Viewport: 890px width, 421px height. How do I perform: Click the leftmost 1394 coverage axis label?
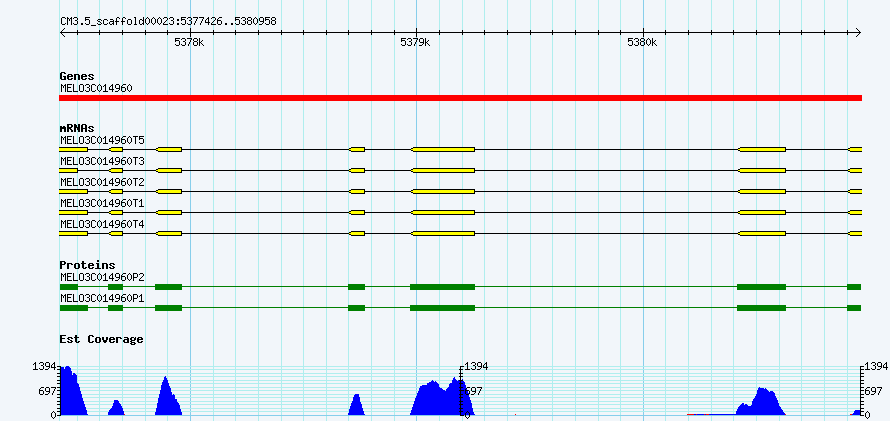coord(44,367)
